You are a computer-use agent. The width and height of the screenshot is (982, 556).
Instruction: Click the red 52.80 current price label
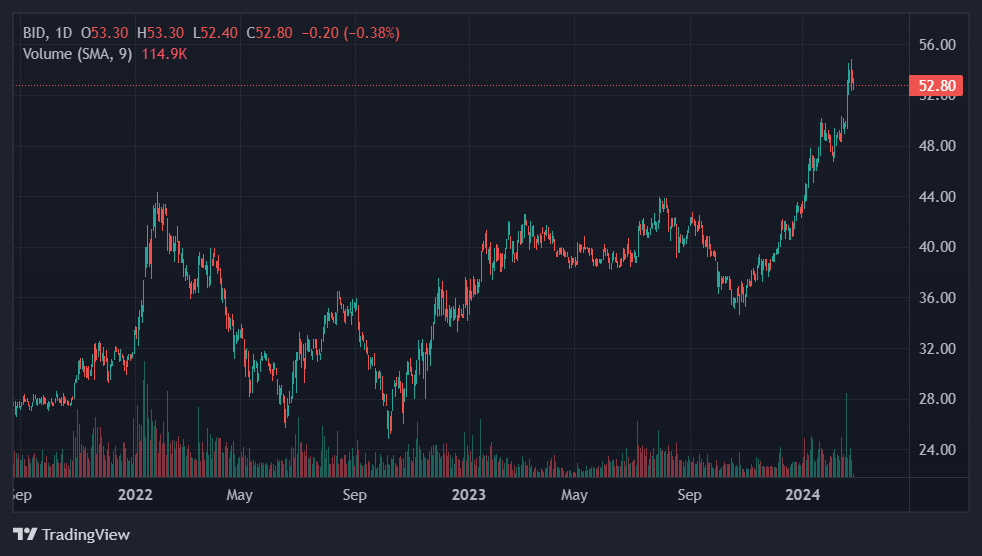click(940, 86)
